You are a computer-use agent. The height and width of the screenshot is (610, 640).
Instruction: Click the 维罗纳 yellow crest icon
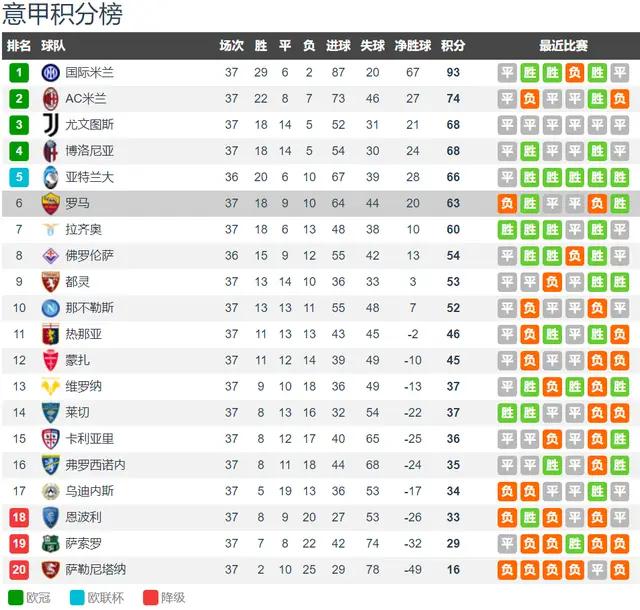click(x=51, y=387)
